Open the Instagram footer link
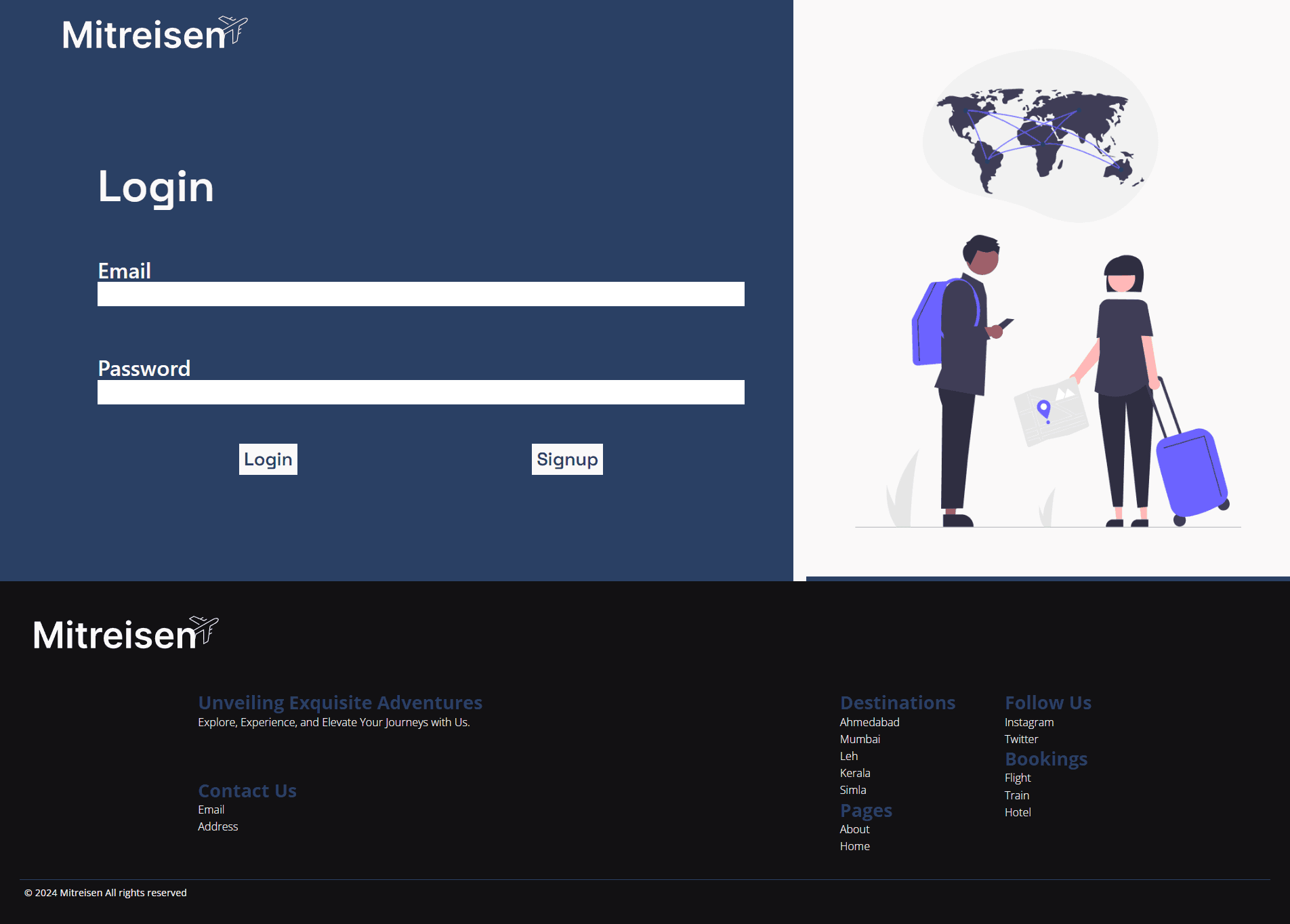Viewport: 1290px width, 924px height. pyautogui.click(x=1029, y=722)
